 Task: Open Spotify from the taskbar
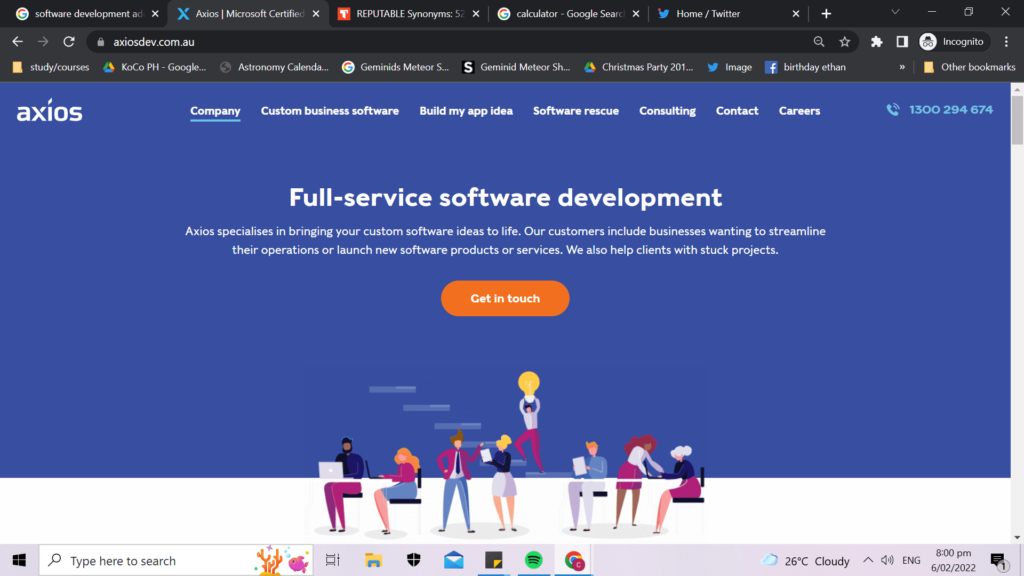point(533,560)
